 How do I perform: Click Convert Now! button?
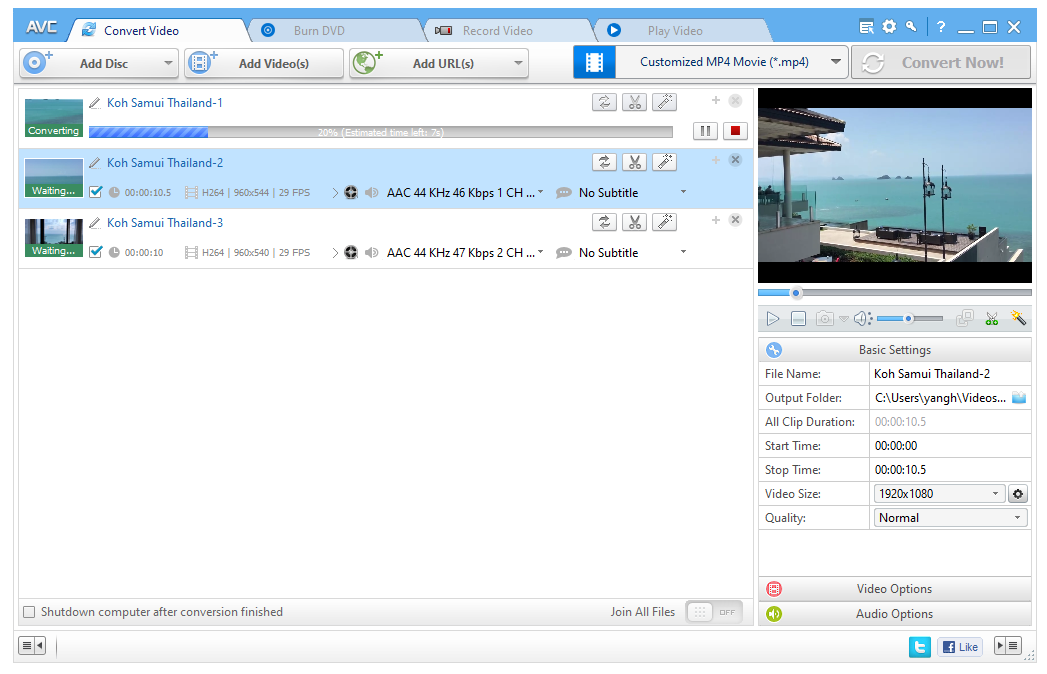[x=941, y=63]
